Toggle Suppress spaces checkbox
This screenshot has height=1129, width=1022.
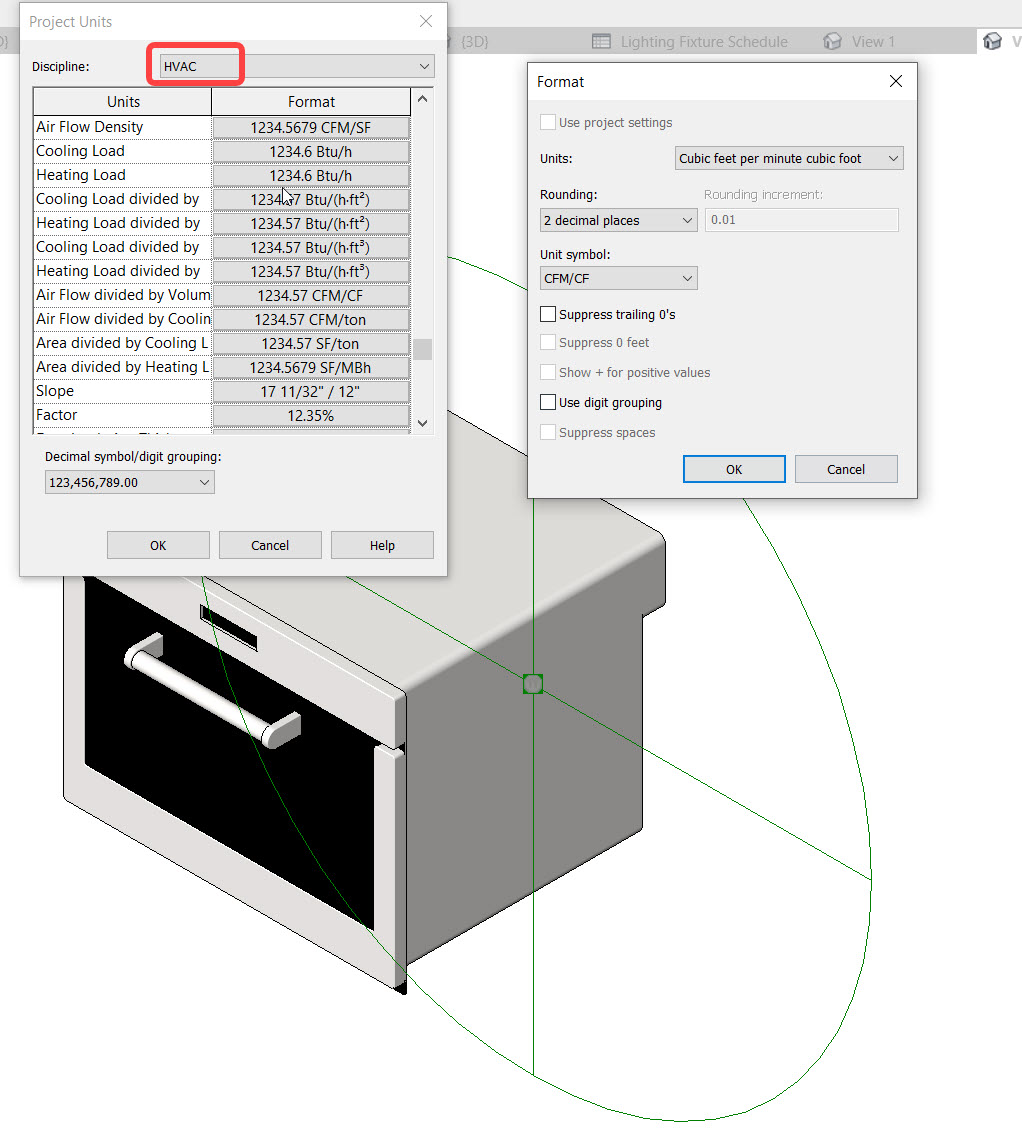coord(548,433)
